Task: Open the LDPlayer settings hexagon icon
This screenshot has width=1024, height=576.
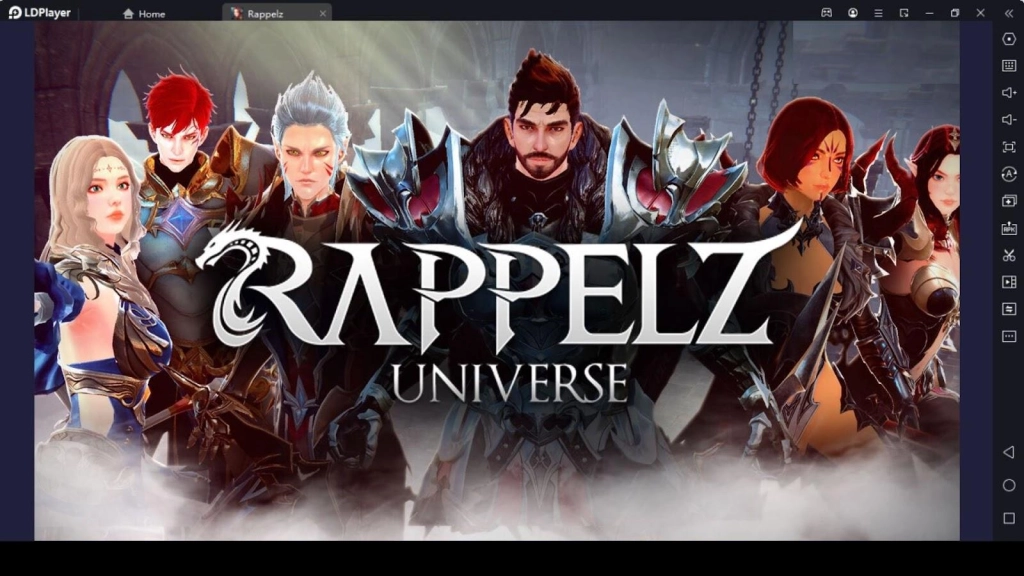Action: tap(1008, 39)
